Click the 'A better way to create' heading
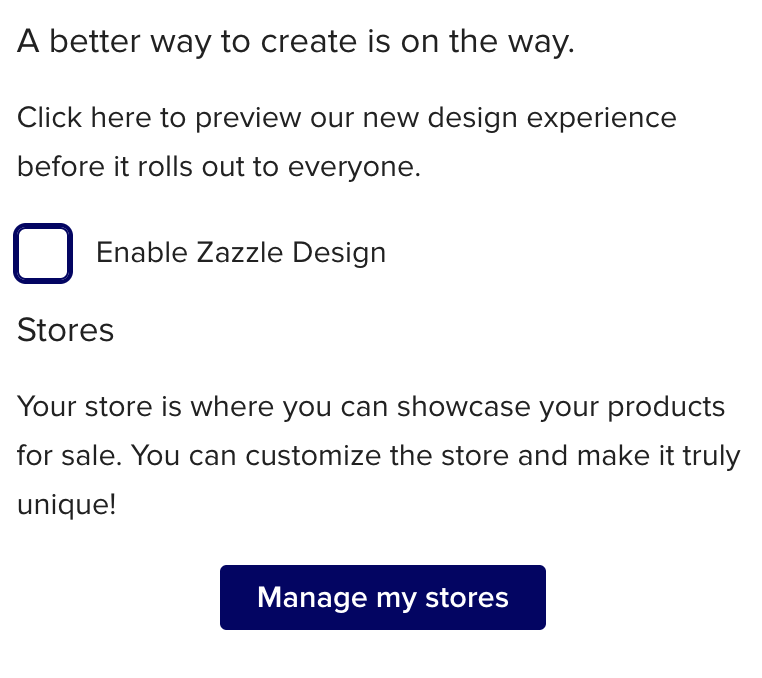762x678 pixels. pyautogui.click(x=296, y=42)
